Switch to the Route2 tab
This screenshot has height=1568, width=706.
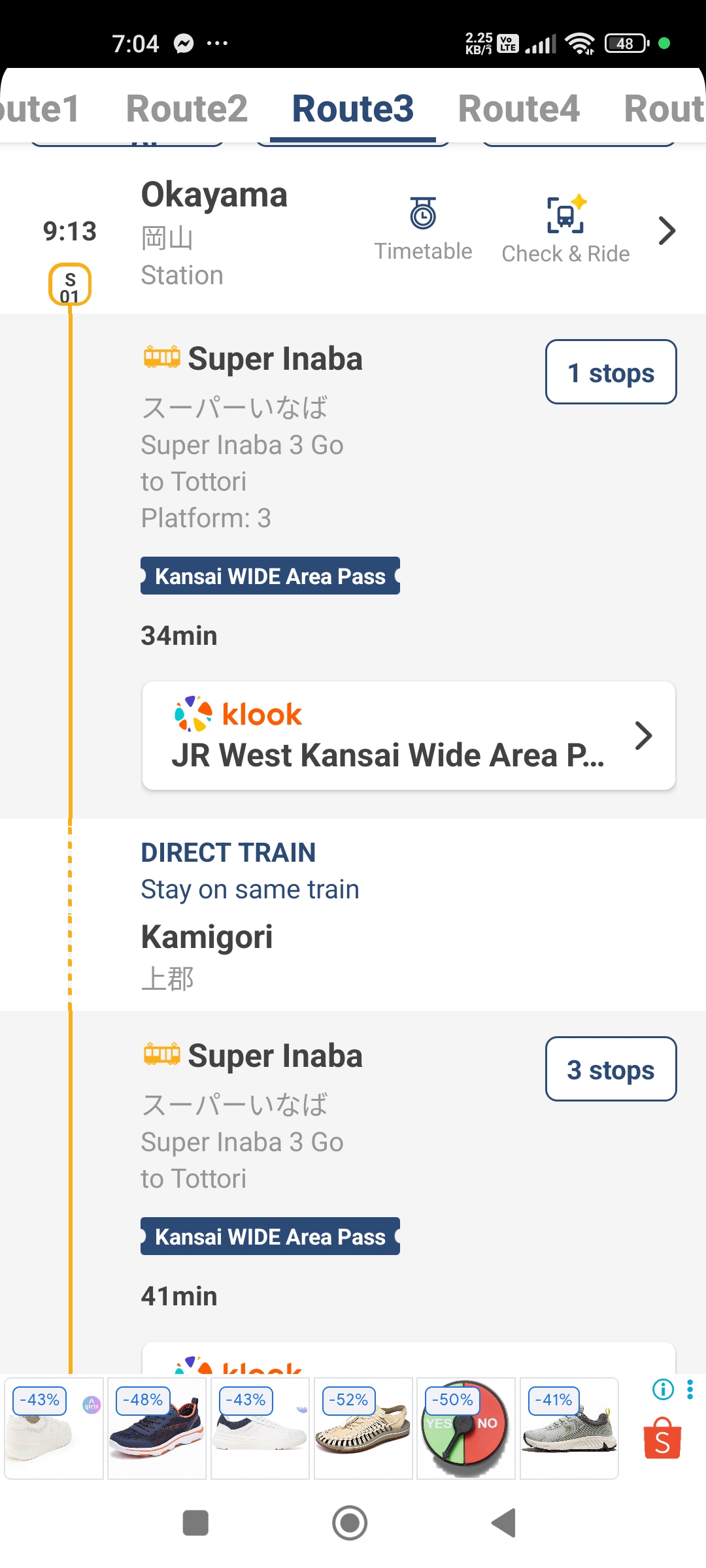pos(187,108)
